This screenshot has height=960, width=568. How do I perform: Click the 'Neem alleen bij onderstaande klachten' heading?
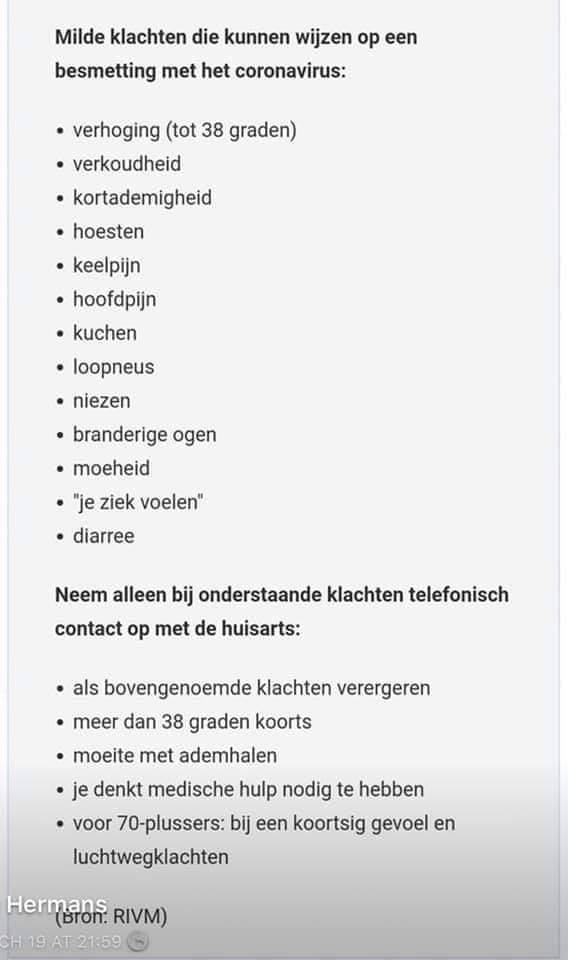(282, 612)
